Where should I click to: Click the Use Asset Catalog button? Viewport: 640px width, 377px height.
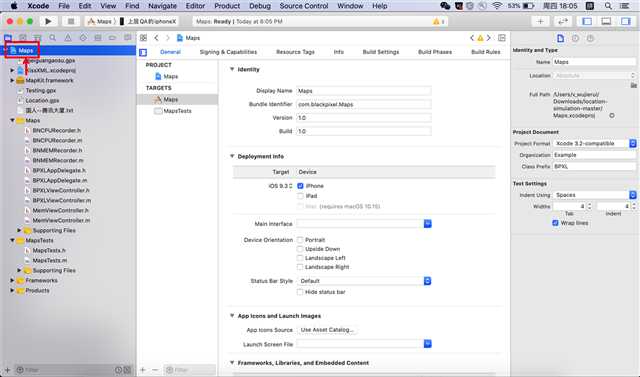pos(327,330)
